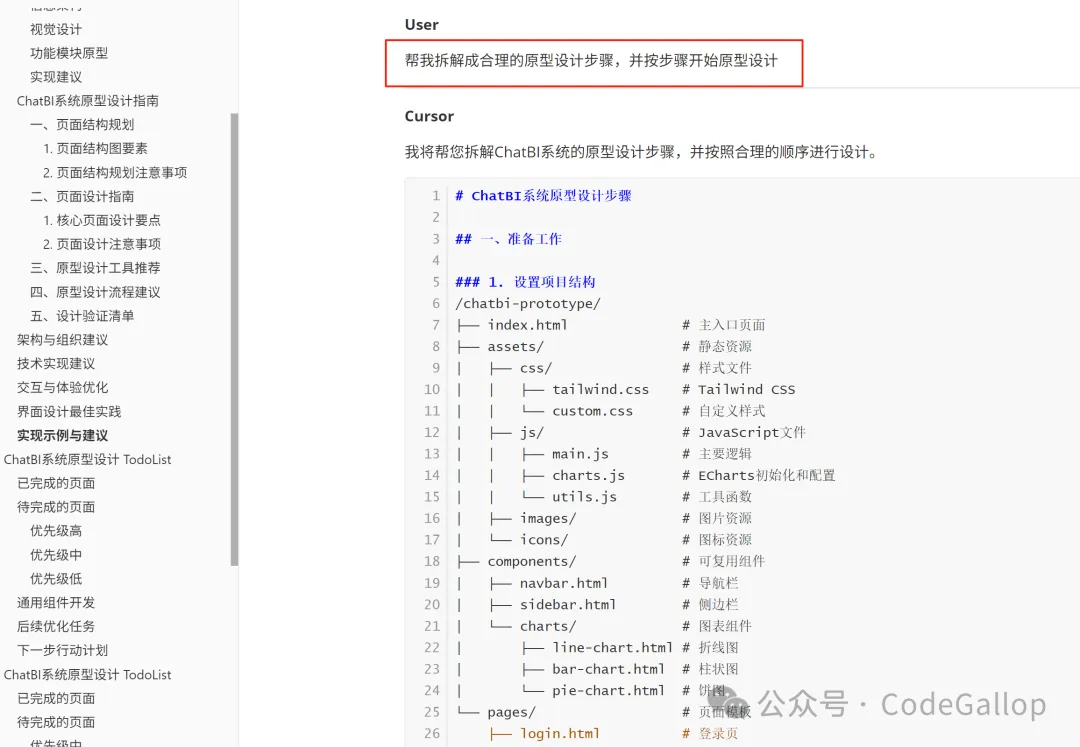Image resolution: width=1080 pixels, height=747 pixels.
Task: Open 1. 核心页面设计要点 entry
Action: click(x=102, y=220)
